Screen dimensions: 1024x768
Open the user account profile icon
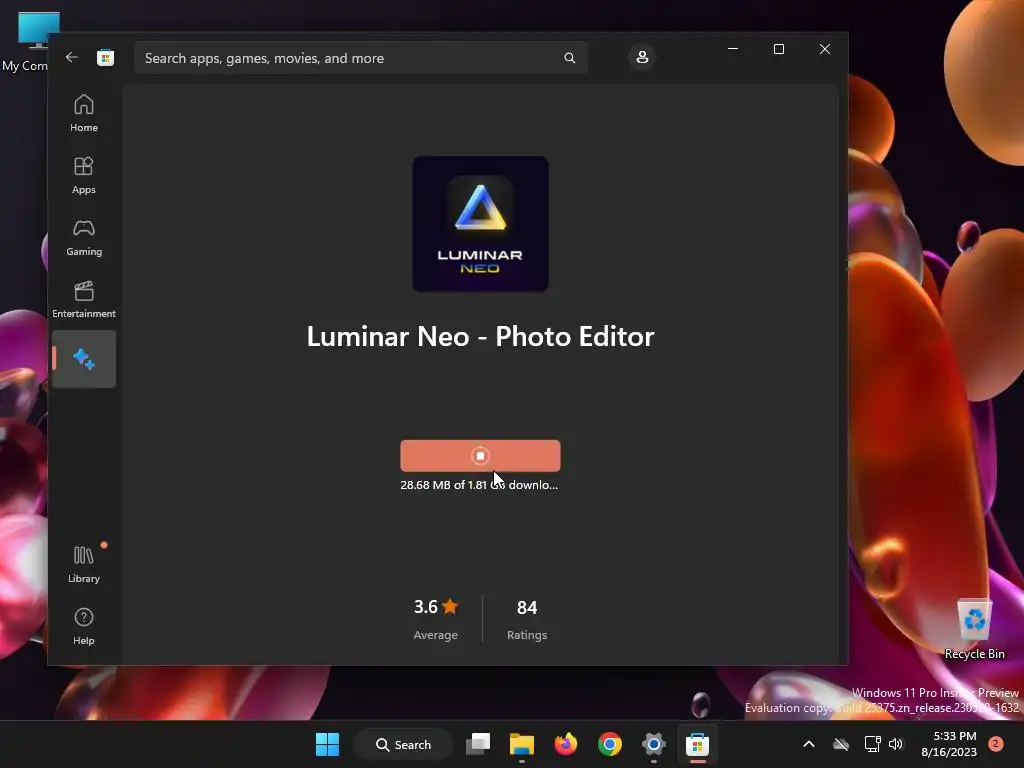642,57
